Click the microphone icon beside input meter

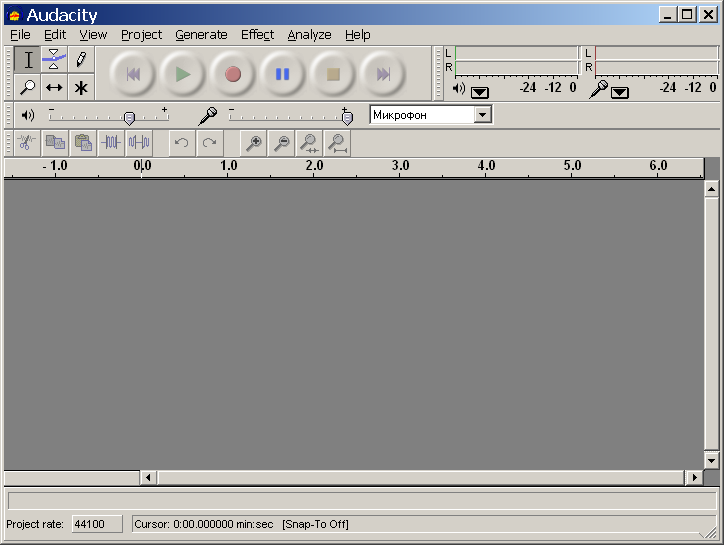pos(598,89)
